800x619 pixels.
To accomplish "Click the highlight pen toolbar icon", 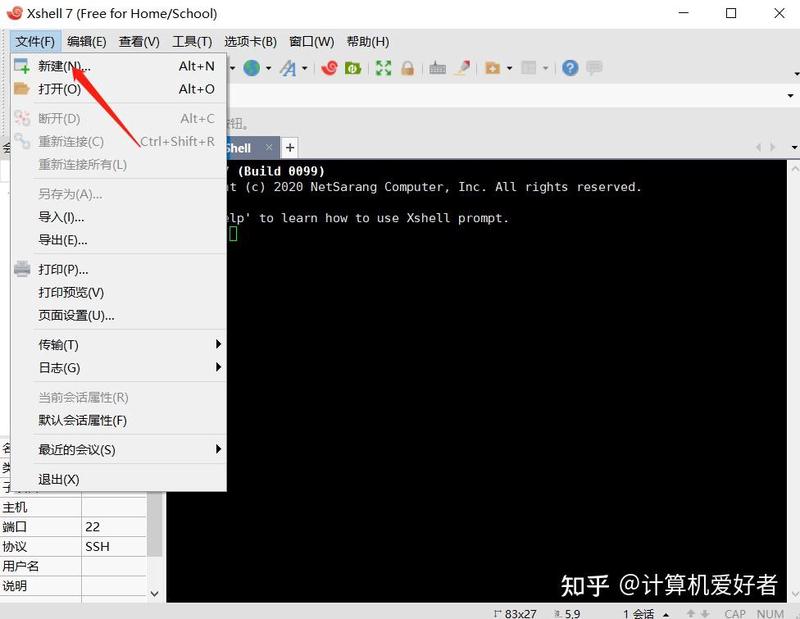I will pyautogui.click(x=462, y=68).
